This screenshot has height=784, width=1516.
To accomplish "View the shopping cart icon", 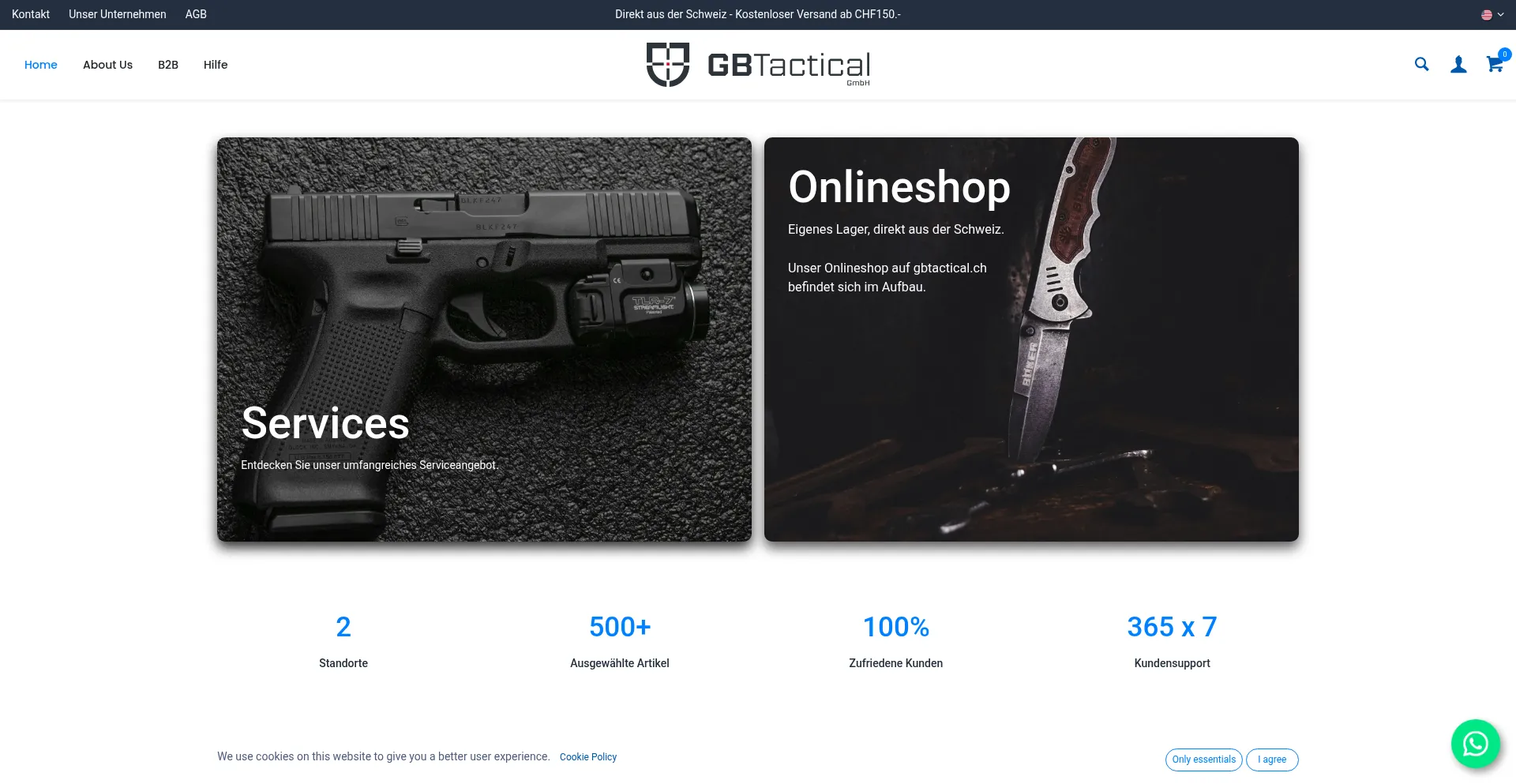I will (x=1494, y=65).
